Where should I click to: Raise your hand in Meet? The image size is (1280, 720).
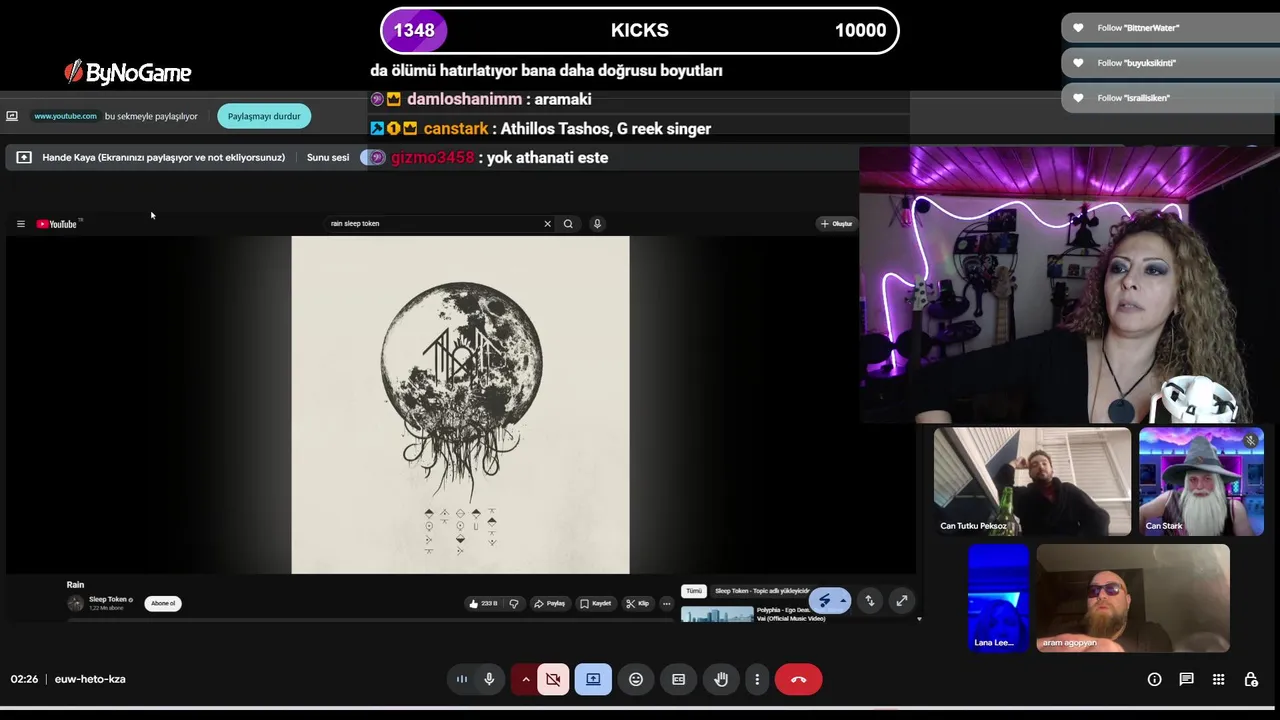point(721,679)
